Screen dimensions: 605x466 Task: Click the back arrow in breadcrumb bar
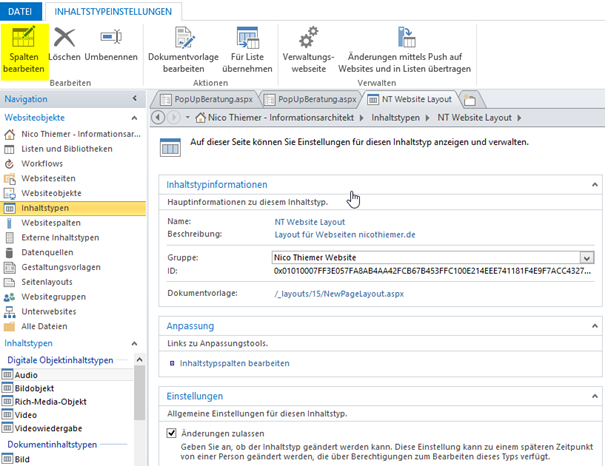(x=159, y=118)
